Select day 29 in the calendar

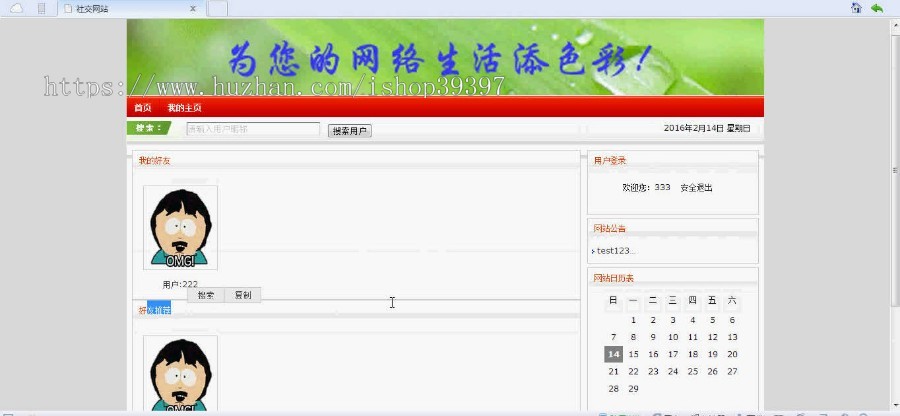(x=633, y=388)
